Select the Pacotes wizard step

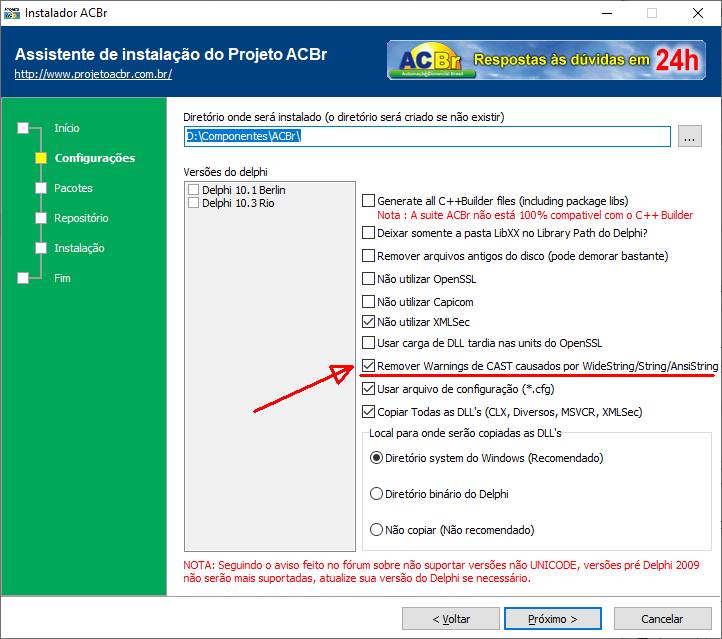(73, 188)
